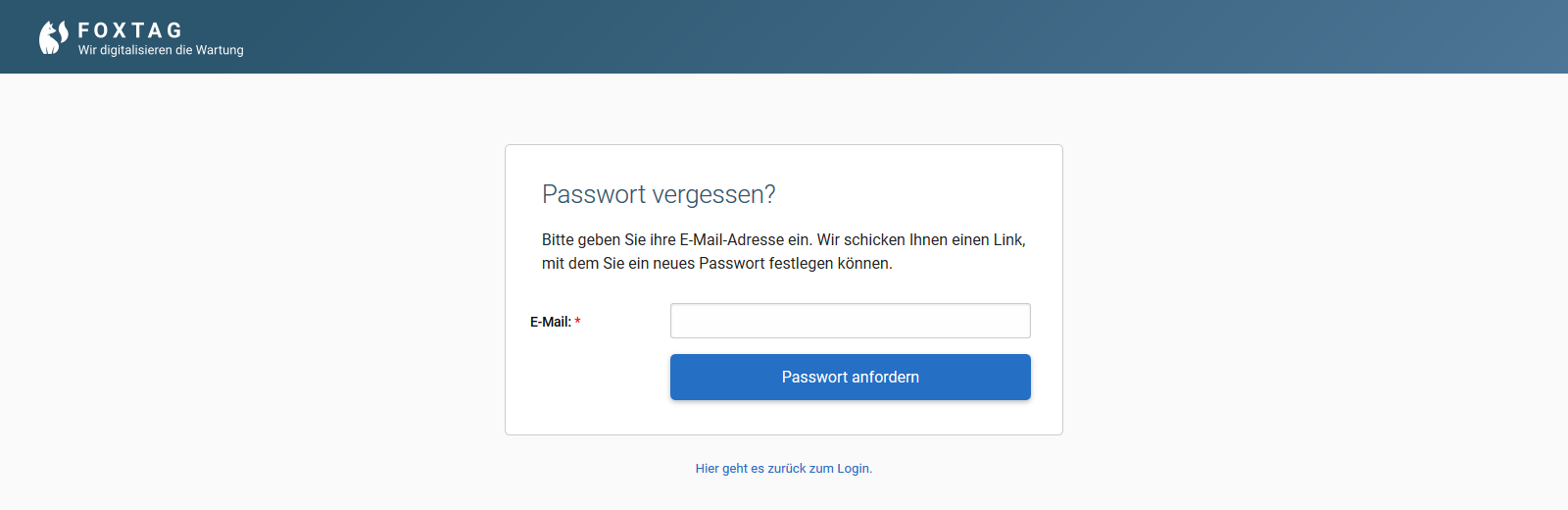Click the "Passwort vergessen?" heading

click(659, 194)
